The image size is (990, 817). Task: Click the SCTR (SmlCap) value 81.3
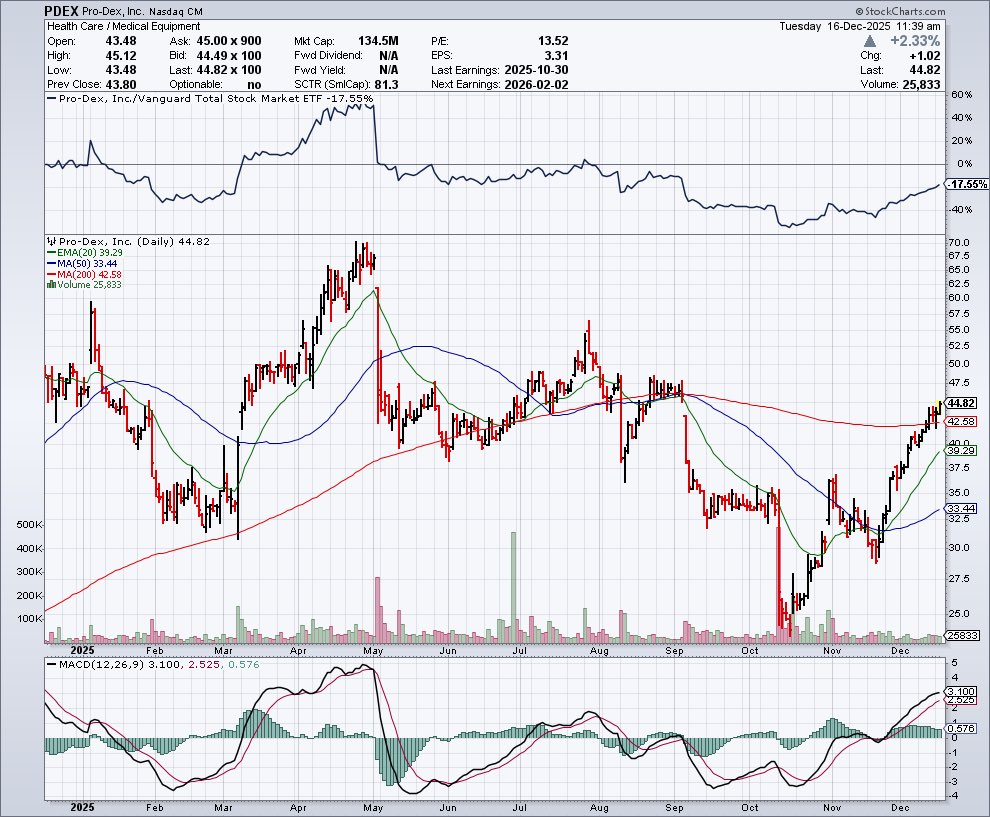point(386,85)
